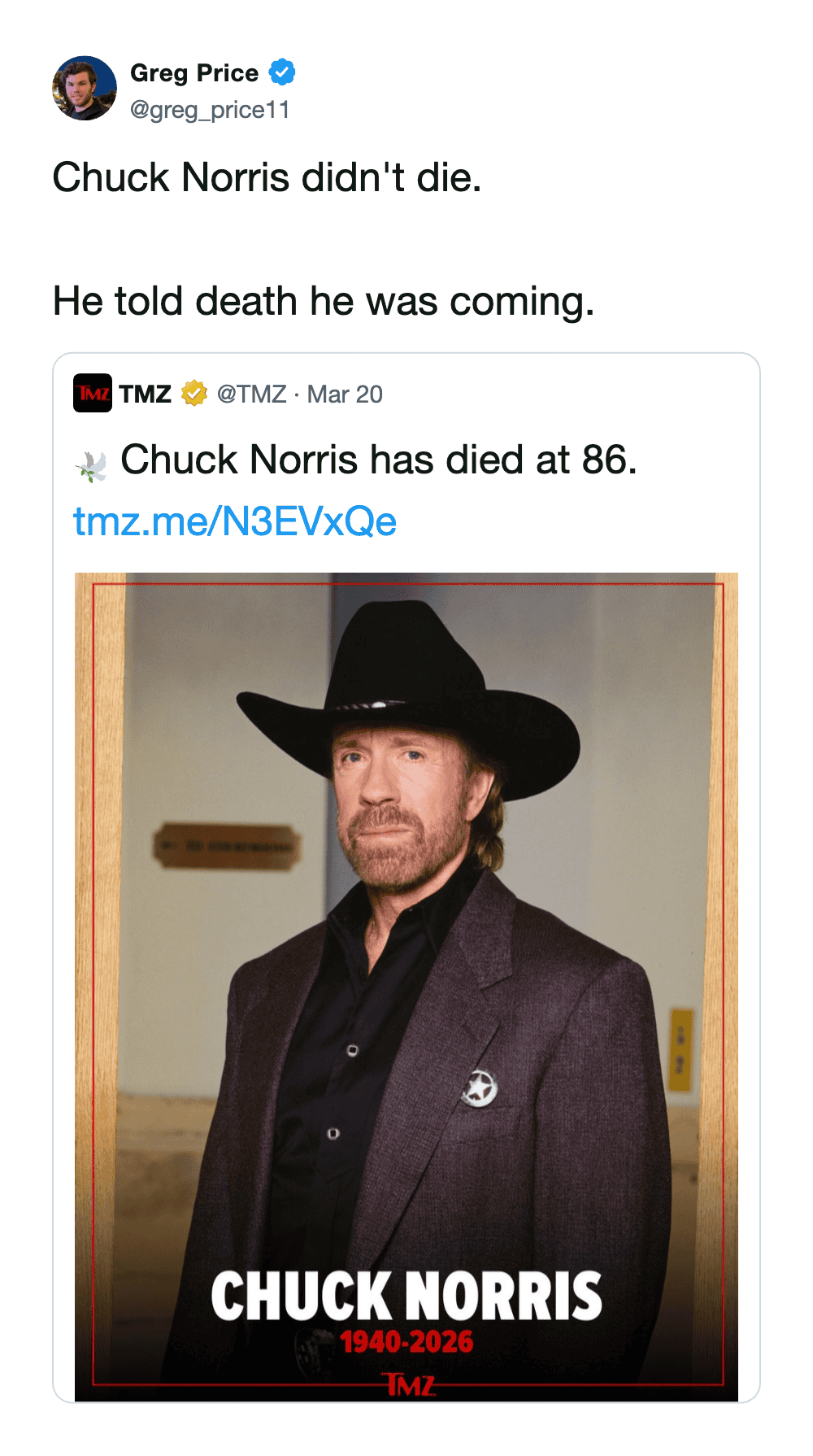Click the white CHUCK NORRIS caption
The image size is (813, 1456).
406,1296
